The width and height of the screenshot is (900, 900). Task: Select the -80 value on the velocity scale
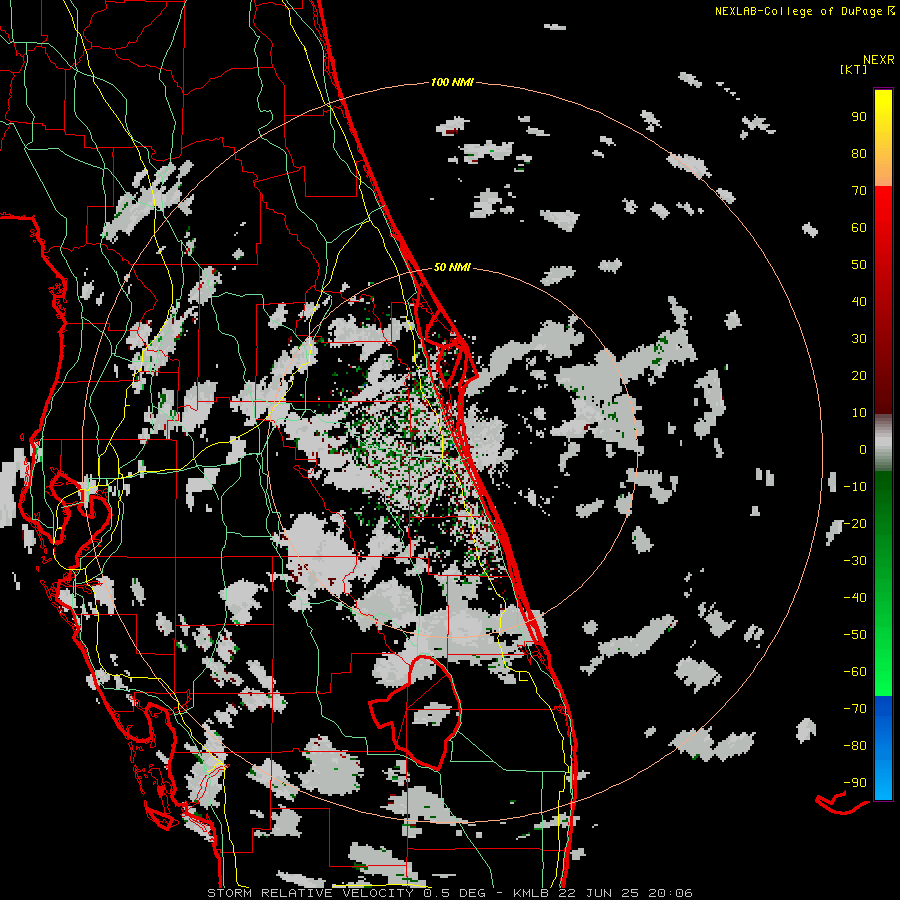point(855,746)
